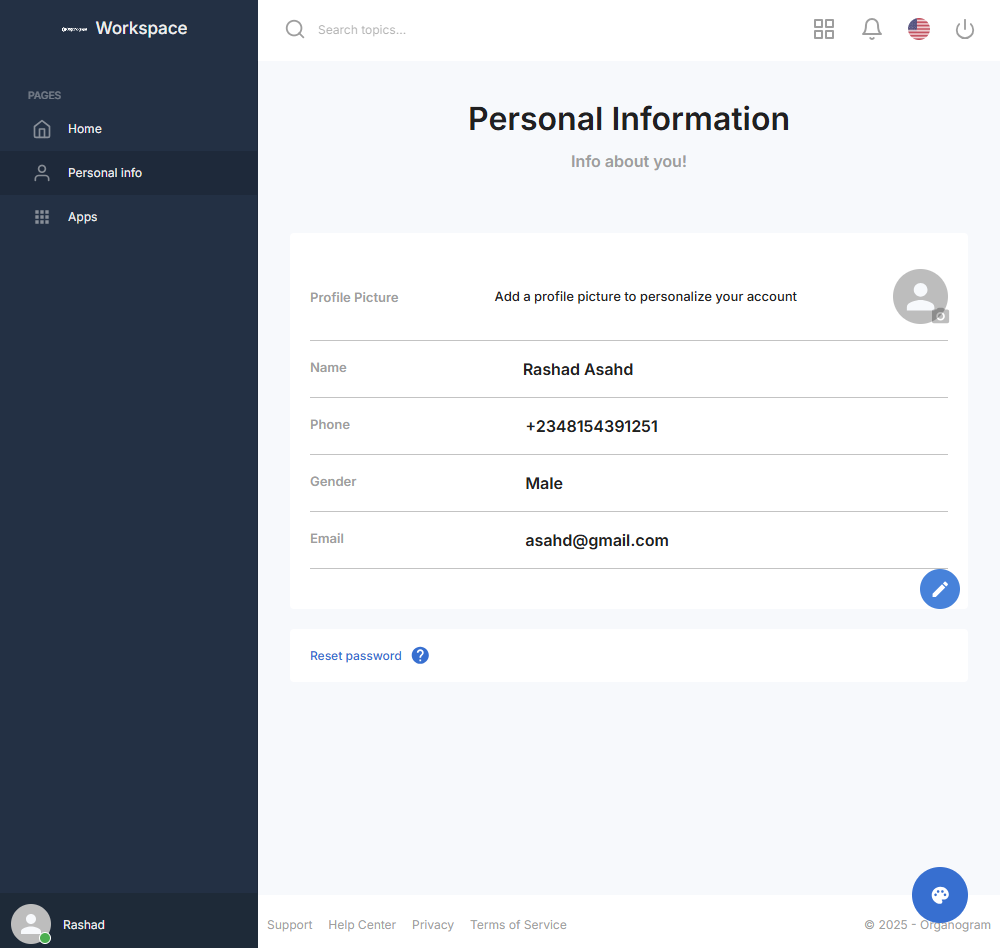
Task: Open the theme palette button
Action: [940, 895]
